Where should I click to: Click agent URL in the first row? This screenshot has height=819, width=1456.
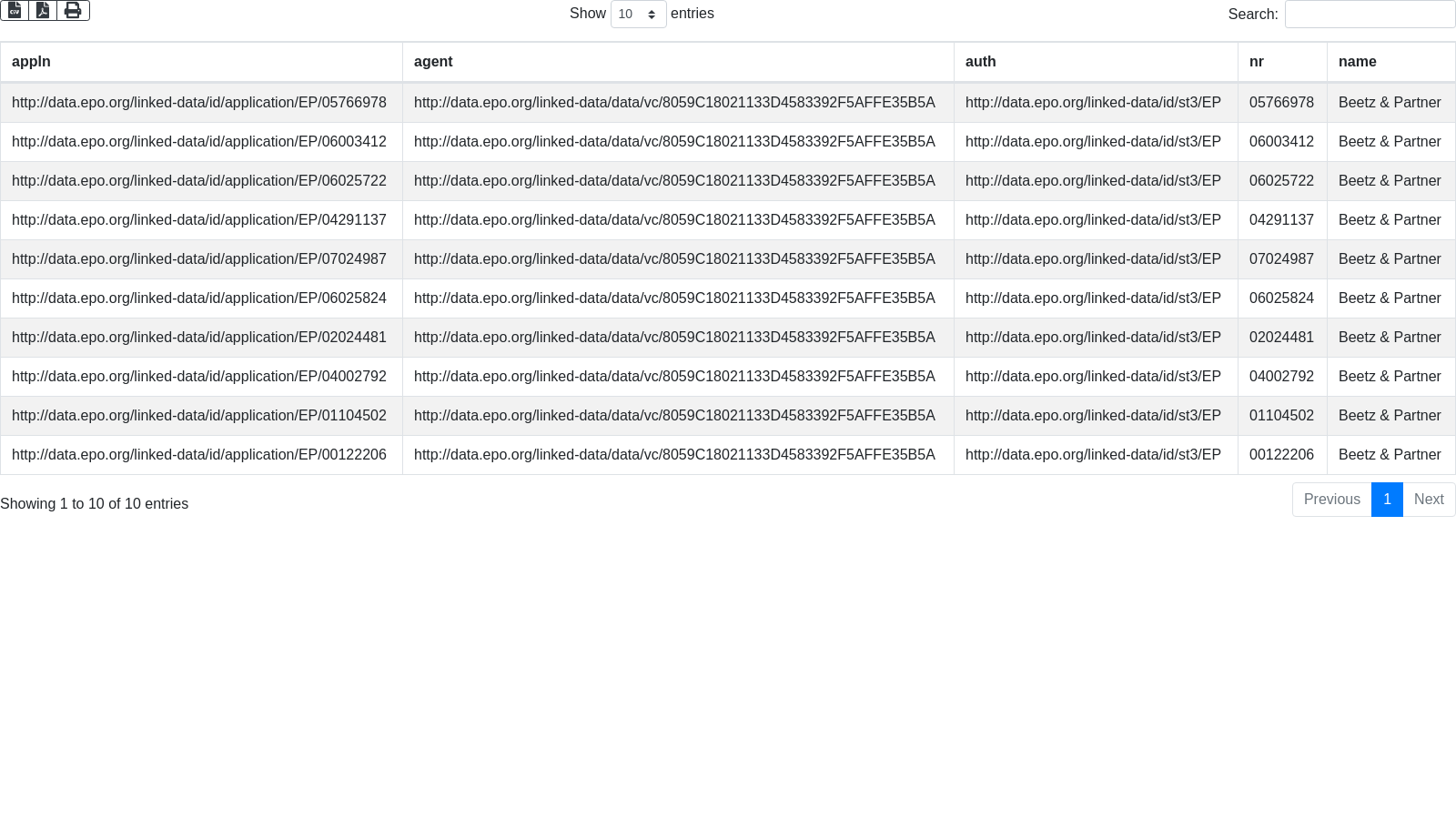coord(674,103)
